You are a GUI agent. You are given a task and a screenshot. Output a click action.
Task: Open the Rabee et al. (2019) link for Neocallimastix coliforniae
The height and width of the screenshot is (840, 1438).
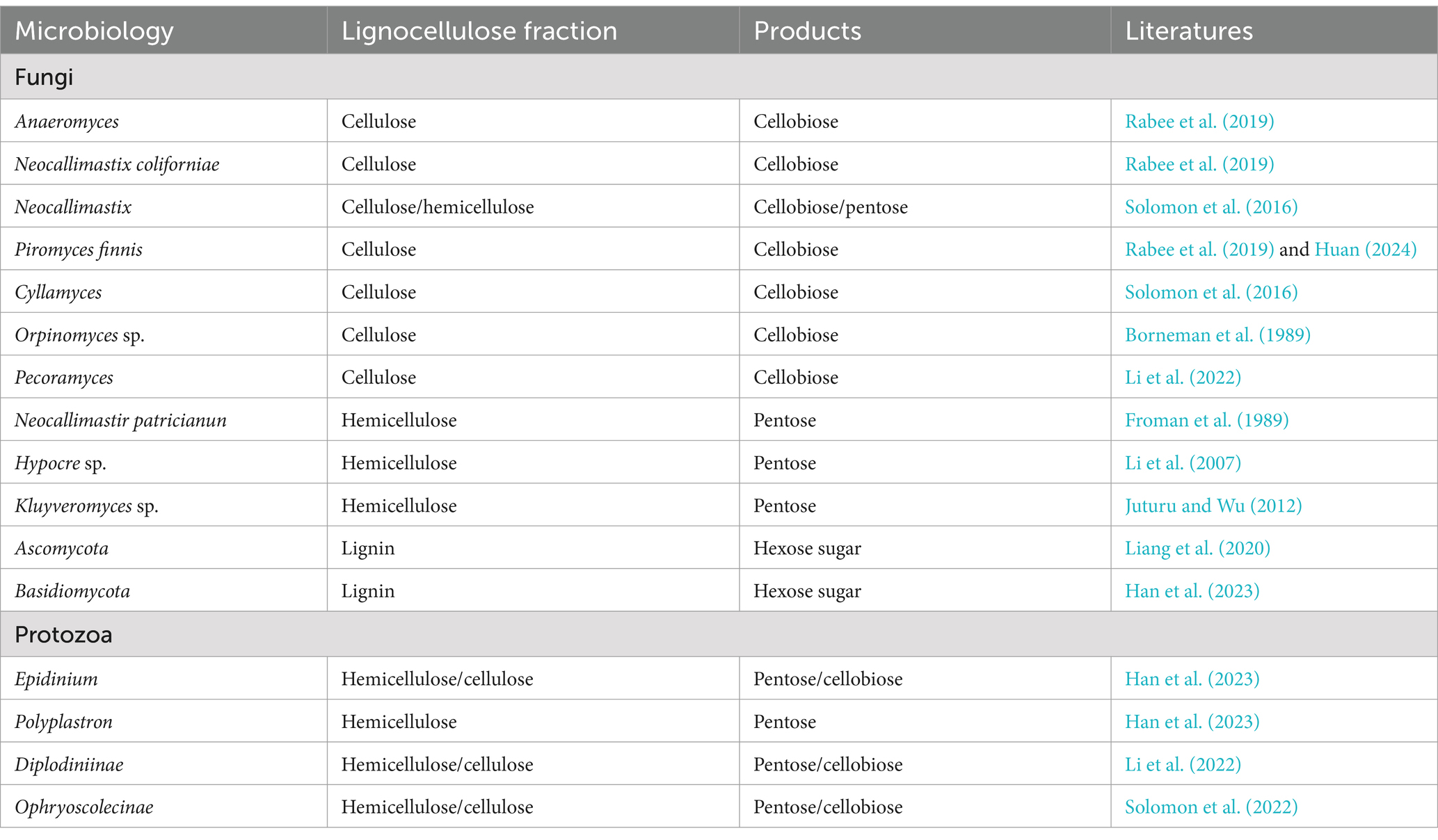1199,164
